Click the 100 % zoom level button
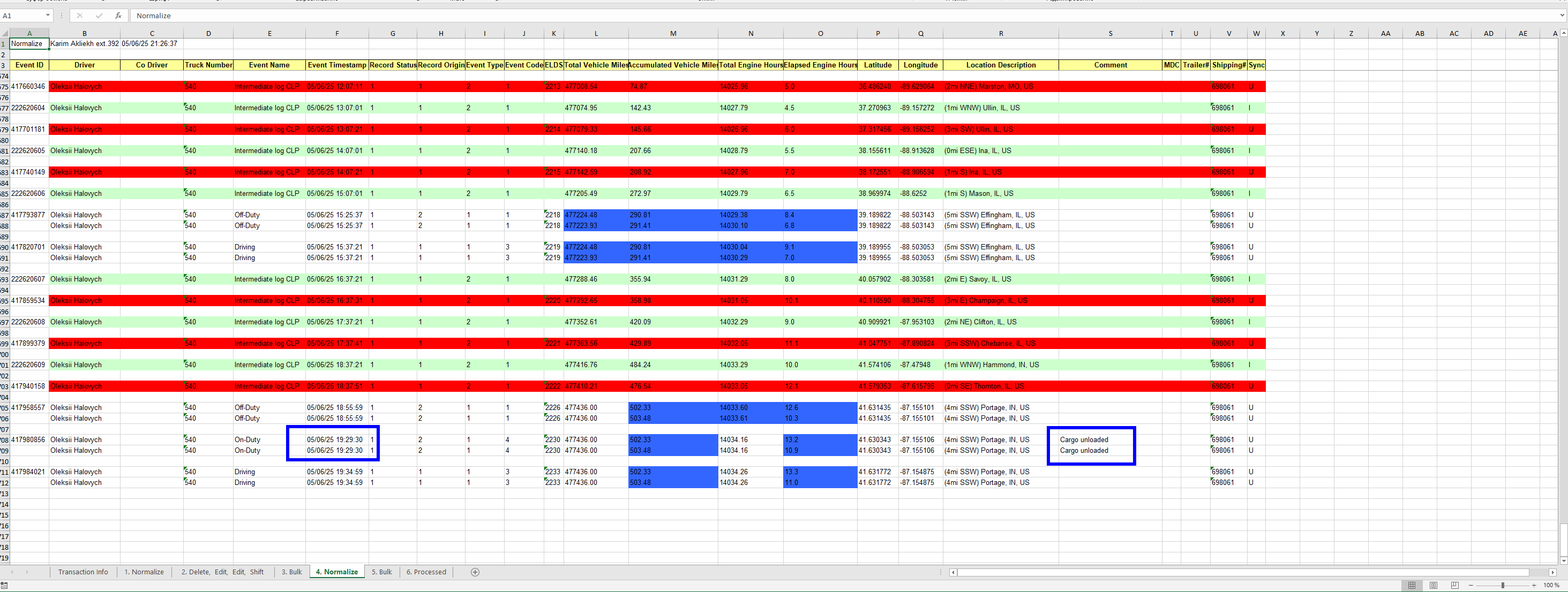 click(1551, 585)
